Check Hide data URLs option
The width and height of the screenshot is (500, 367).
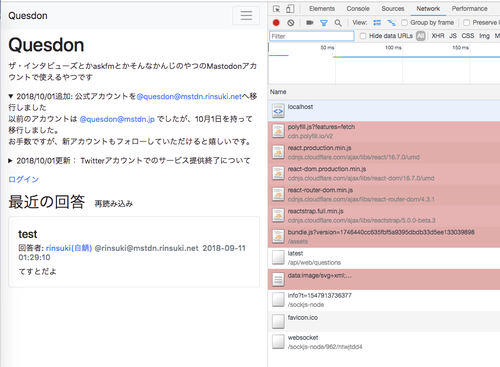363,36
